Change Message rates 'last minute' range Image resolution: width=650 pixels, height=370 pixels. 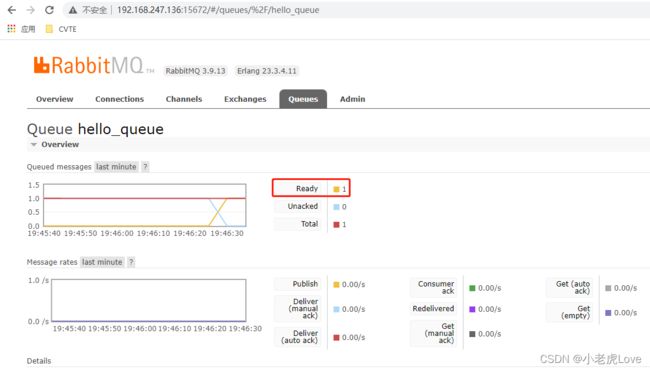point(102,262)
